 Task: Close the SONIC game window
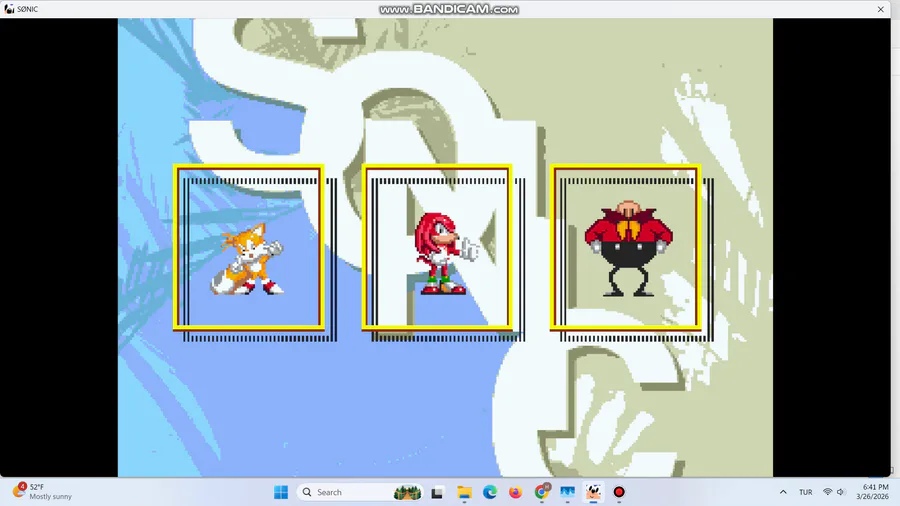point(880,9)
